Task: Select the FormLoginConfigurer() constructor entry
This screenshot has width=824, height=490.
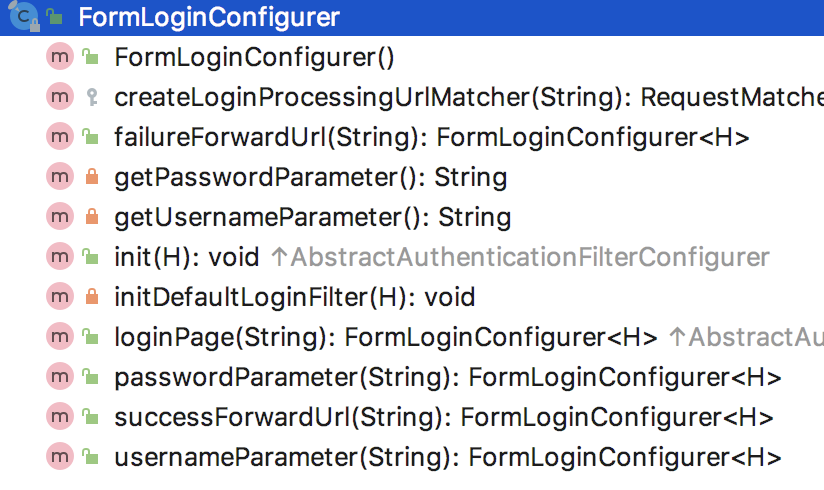Action: tap(254, 57)
